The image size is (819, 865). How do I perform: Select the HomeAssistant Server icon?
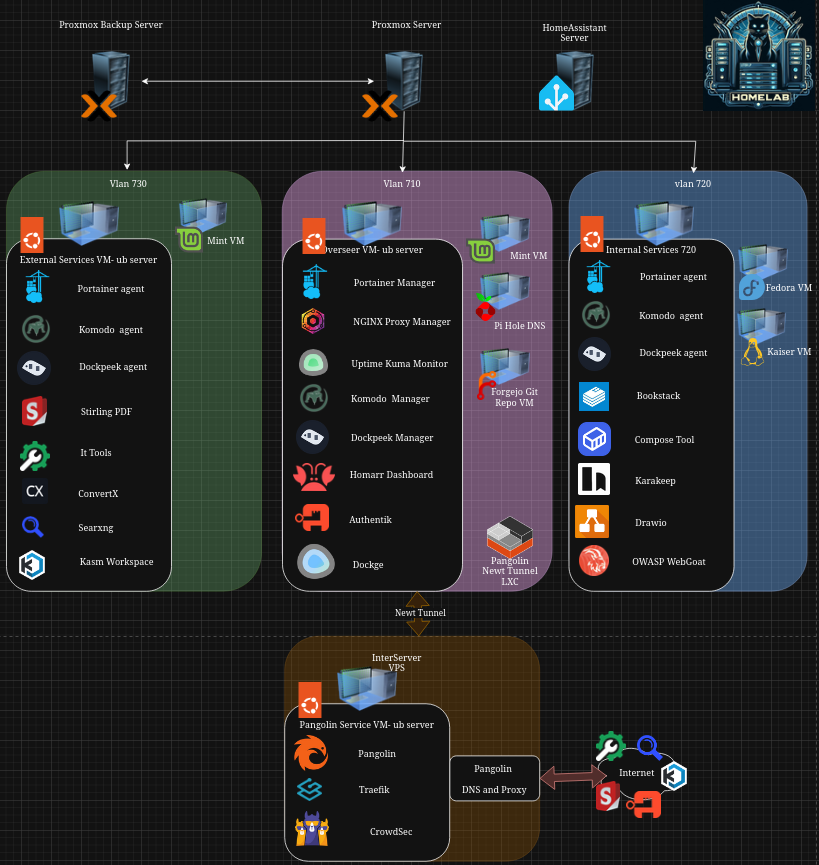coord(566,84)
